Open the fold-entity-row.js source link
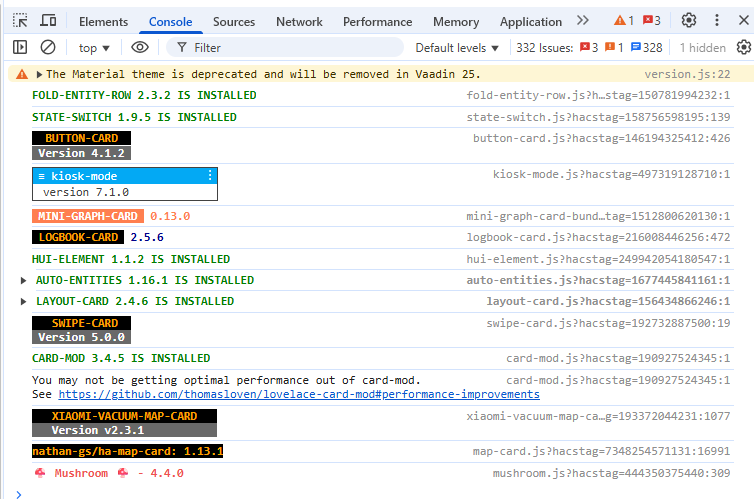Image resolution: width=754 pixels, height=499 pixels. (598, 95)
